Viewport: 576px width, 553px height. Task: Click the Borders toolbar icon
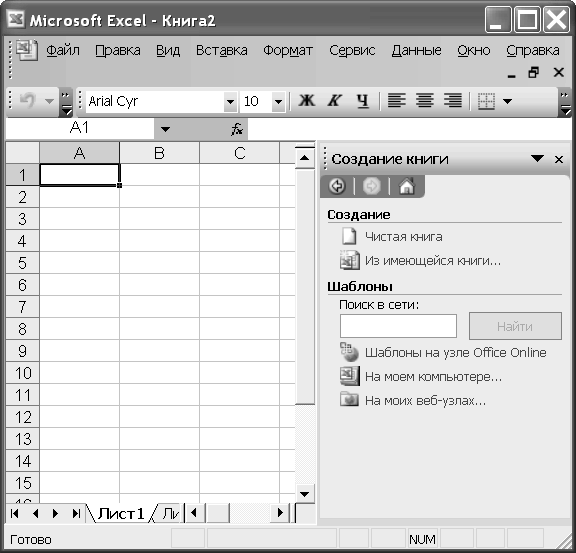point(486,101)
